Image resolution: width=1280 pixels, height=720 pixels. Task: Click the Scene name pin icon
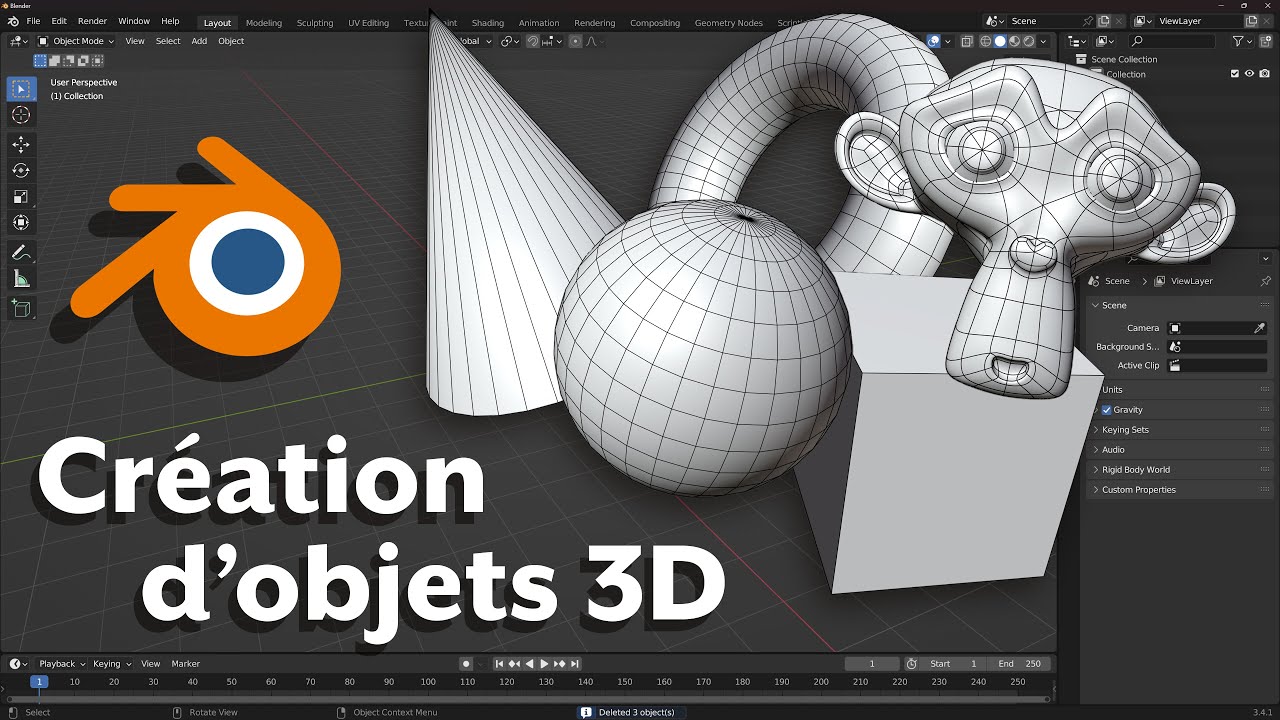[x=1088, y=21]
